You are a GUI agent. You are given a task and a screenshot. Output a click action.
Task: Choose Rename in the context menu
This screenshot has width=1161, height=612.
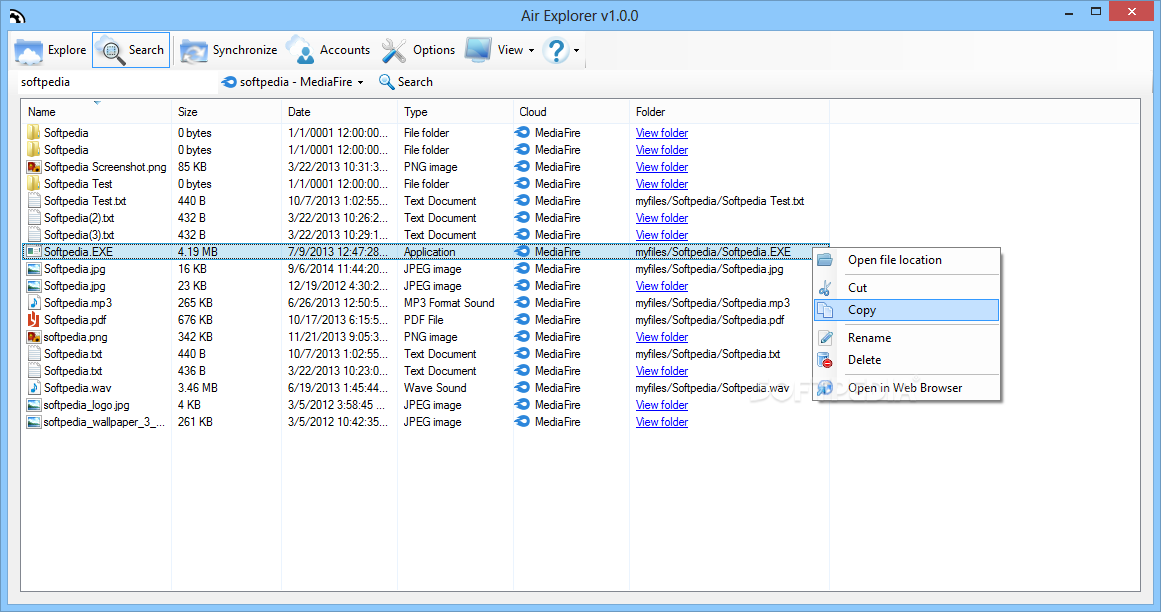(906, 337)
